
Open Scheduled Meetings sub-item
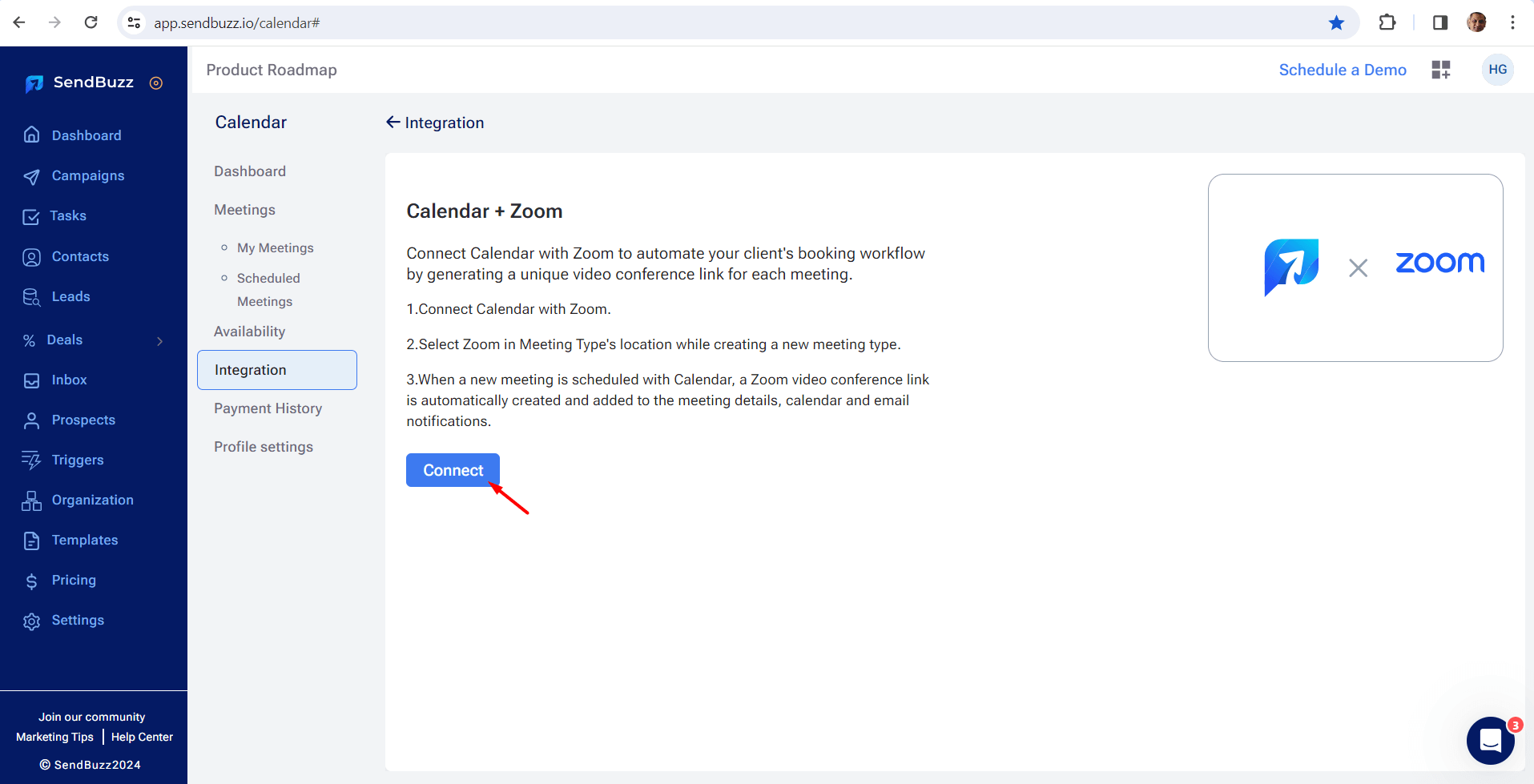268,290
